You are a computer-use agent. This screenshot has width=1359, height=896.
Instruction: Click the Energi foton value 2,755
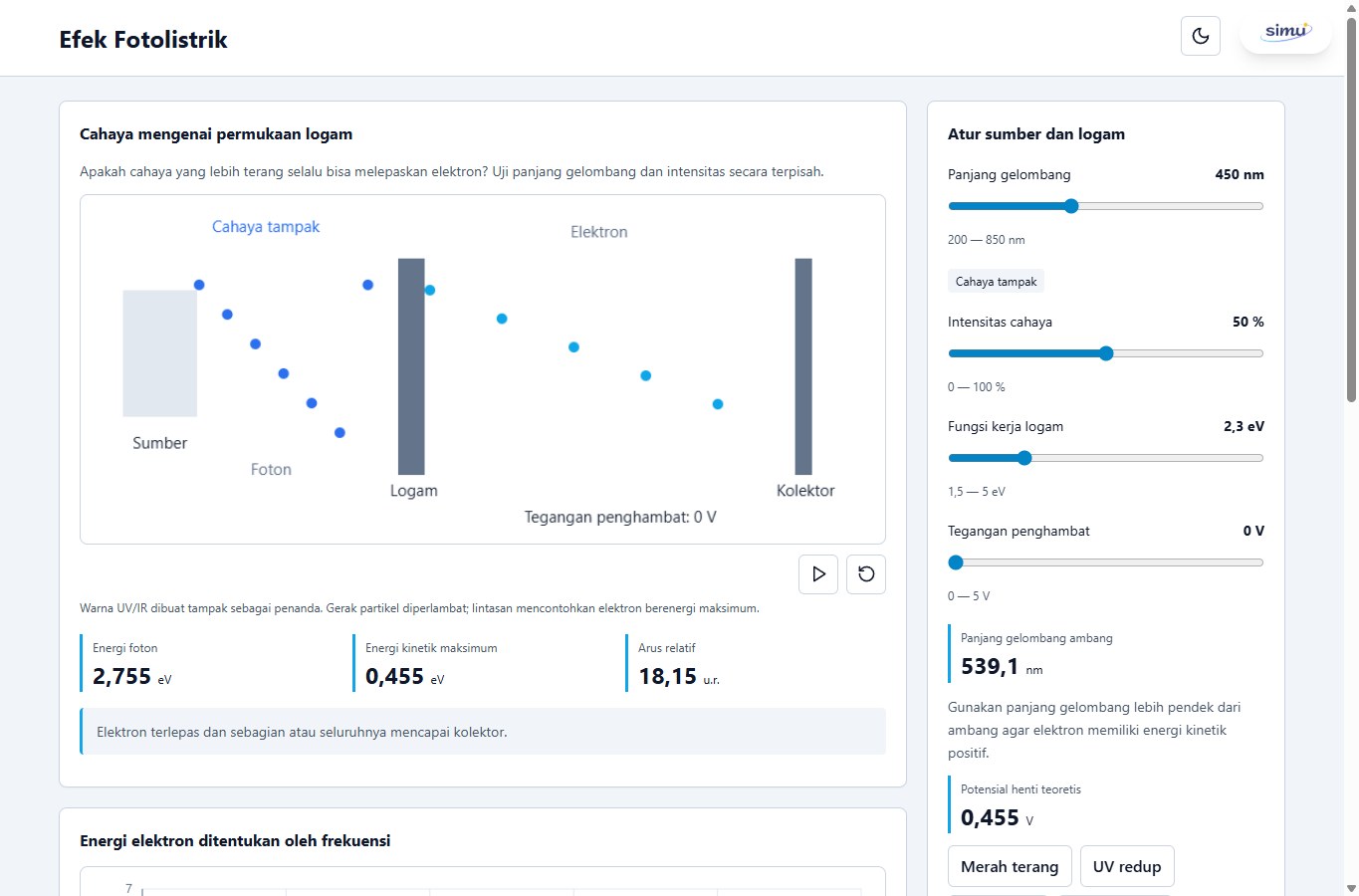pos(121,677)
